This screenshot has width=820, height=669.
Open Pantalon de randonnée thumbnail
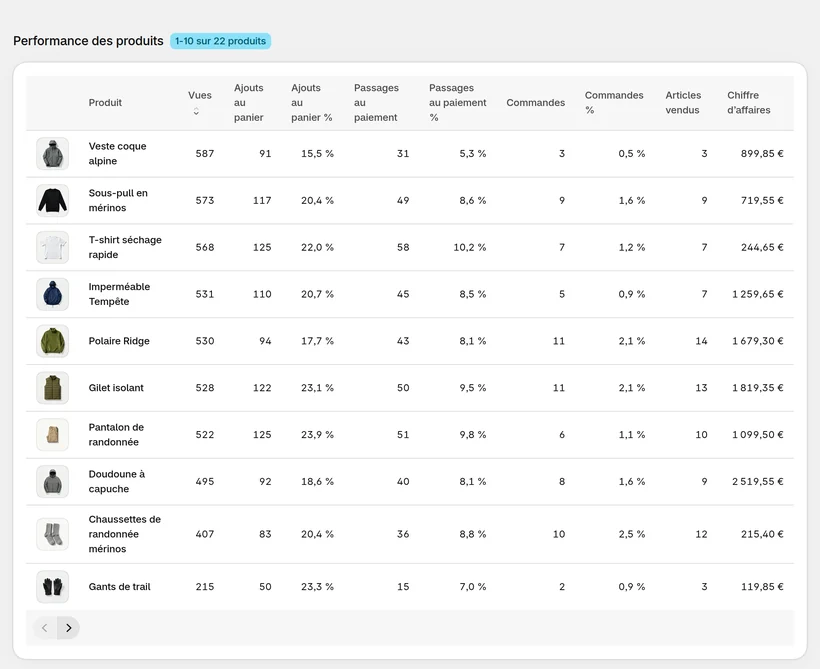52,435
